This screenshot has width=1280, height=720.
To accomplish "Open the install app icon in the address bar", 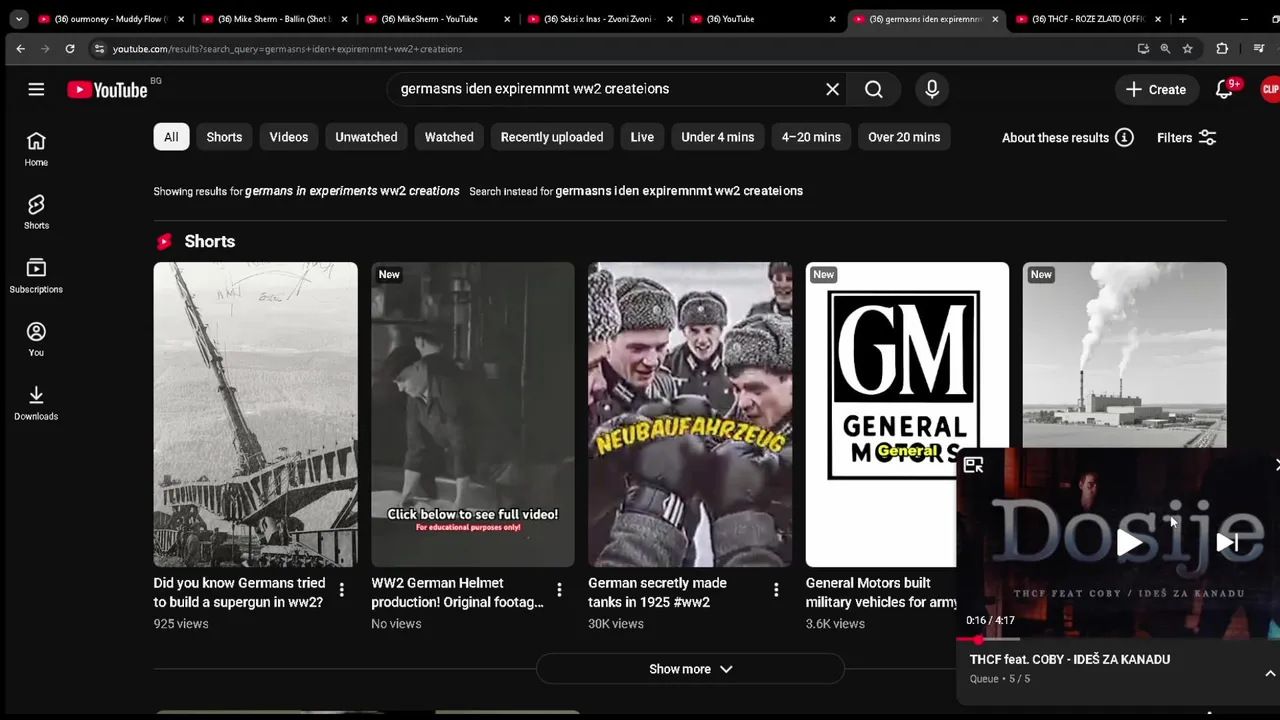I will point(1143,48).
